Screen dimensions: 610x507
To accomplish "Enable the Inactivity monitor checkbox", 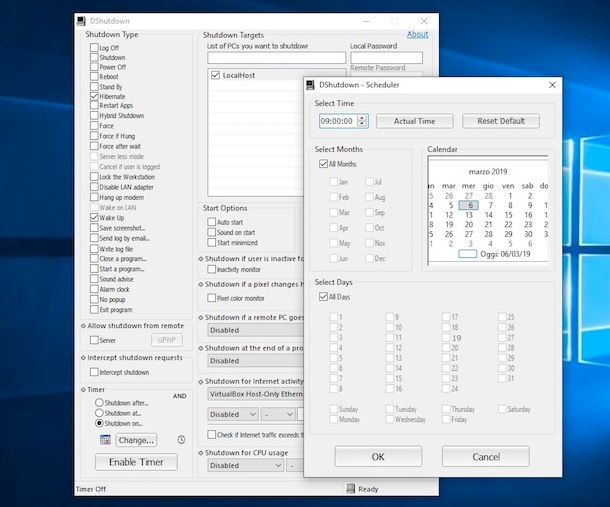I will pyautogui.click(x=212, y=269).
